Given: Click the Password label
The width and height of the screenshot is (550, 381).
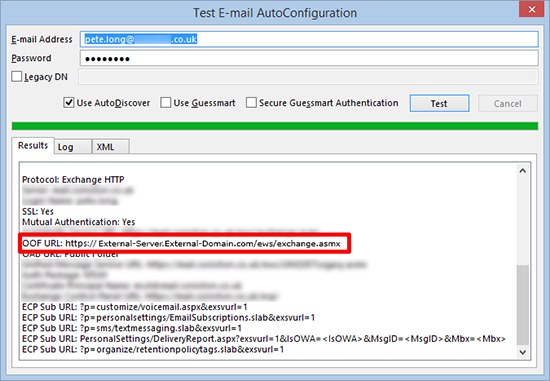Looking at the screenshot, I should click(x=31, y=58).
